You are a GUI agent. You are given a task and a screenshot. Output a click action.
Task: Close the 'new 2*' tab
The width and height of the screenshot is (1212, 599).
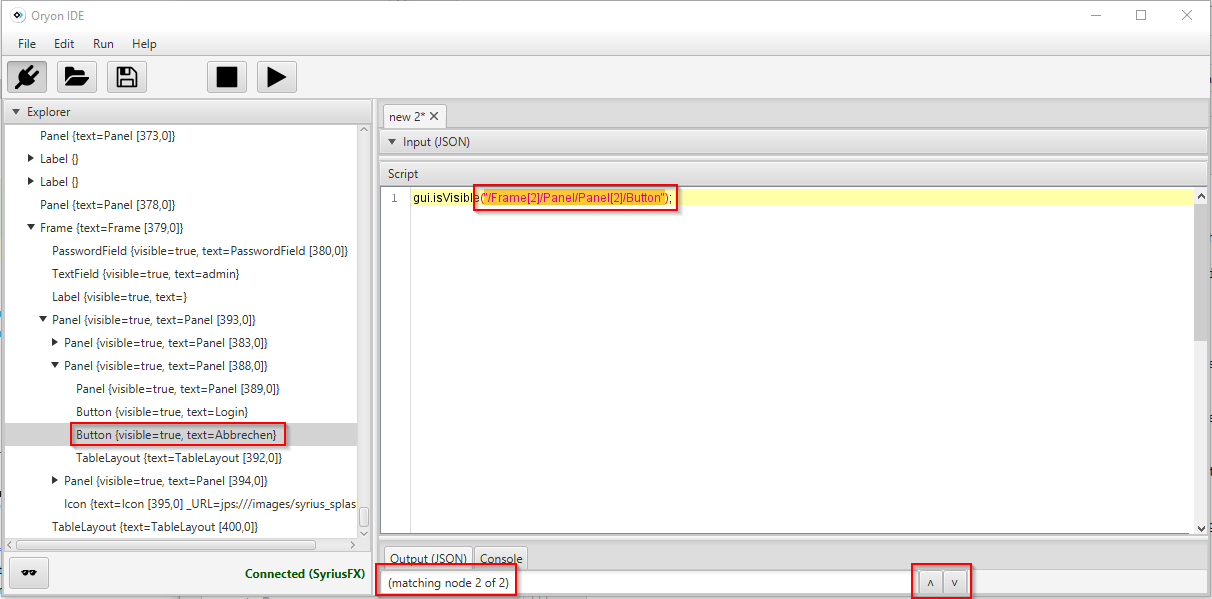434,117
